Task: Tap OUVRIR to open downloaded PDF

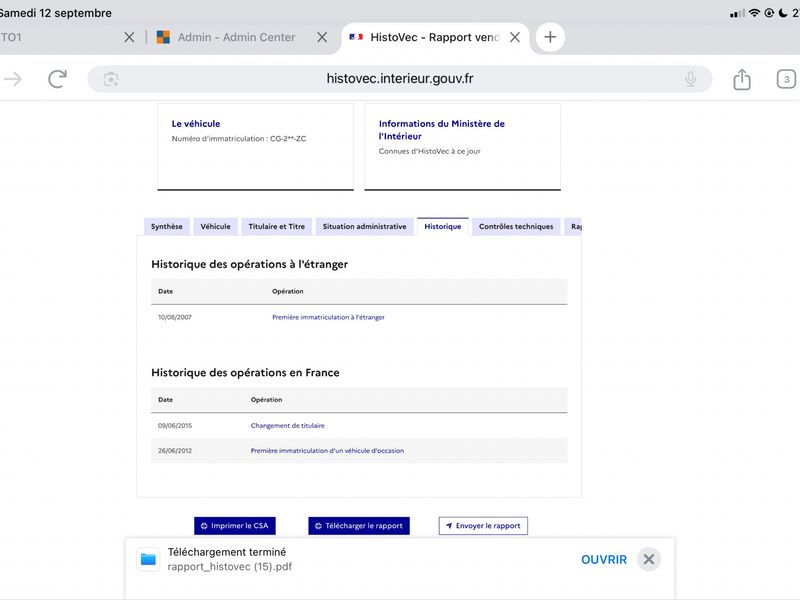Action: point(604,560)
